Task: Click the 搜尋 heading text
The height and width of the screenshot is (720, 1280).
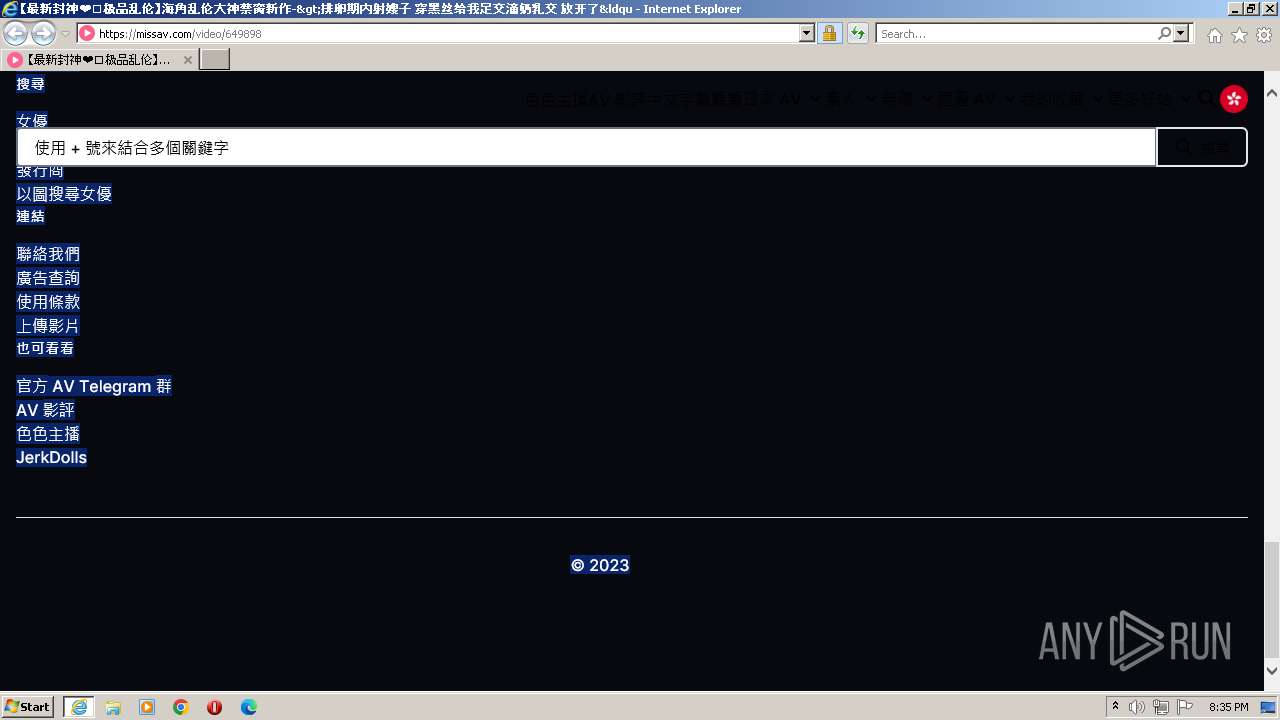Action: (30, 84)
